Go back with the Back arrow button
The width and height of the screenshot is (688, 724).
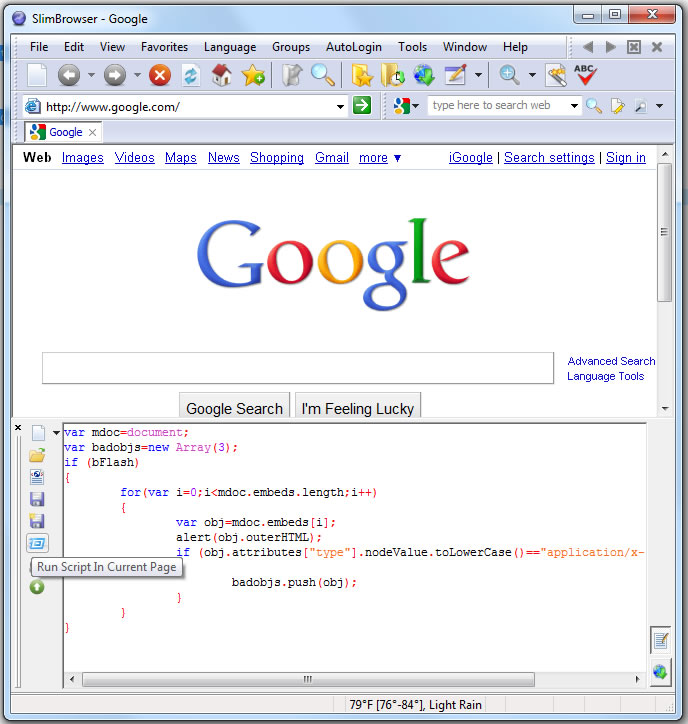[69, 75]
